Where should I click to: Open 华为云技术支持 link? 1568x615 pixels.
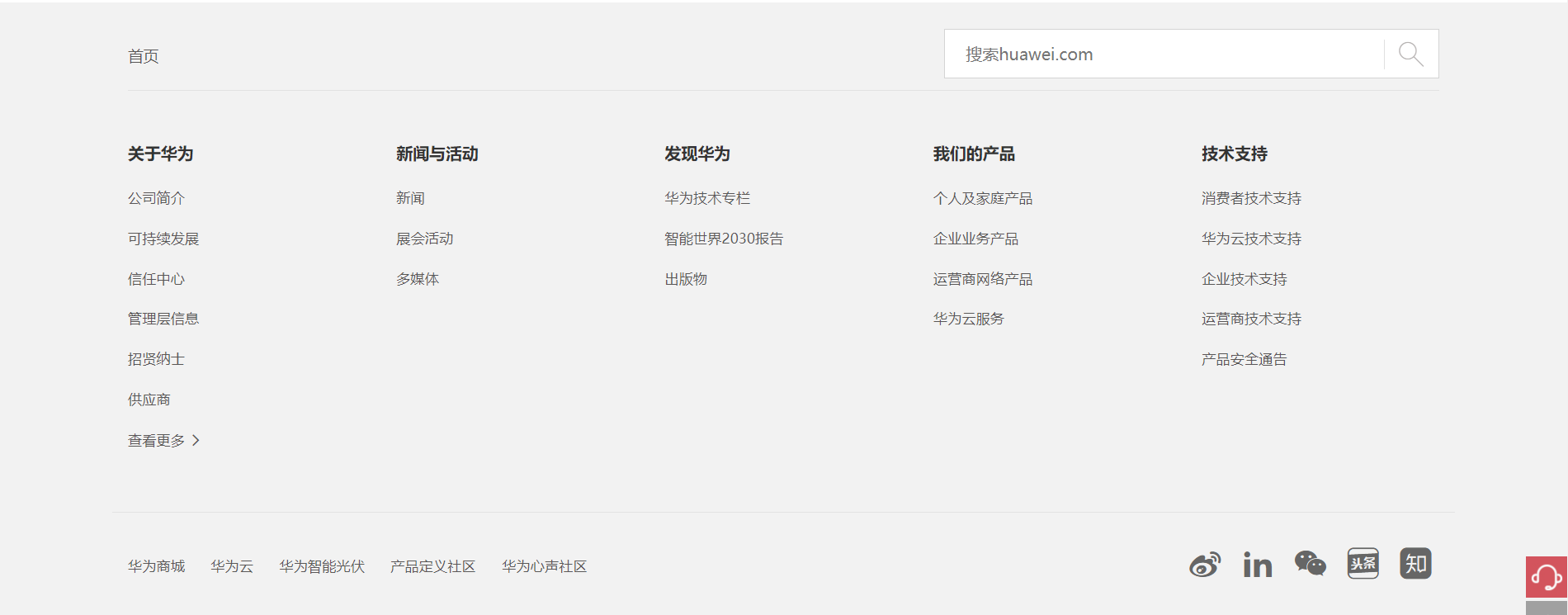click(1251, 239)
